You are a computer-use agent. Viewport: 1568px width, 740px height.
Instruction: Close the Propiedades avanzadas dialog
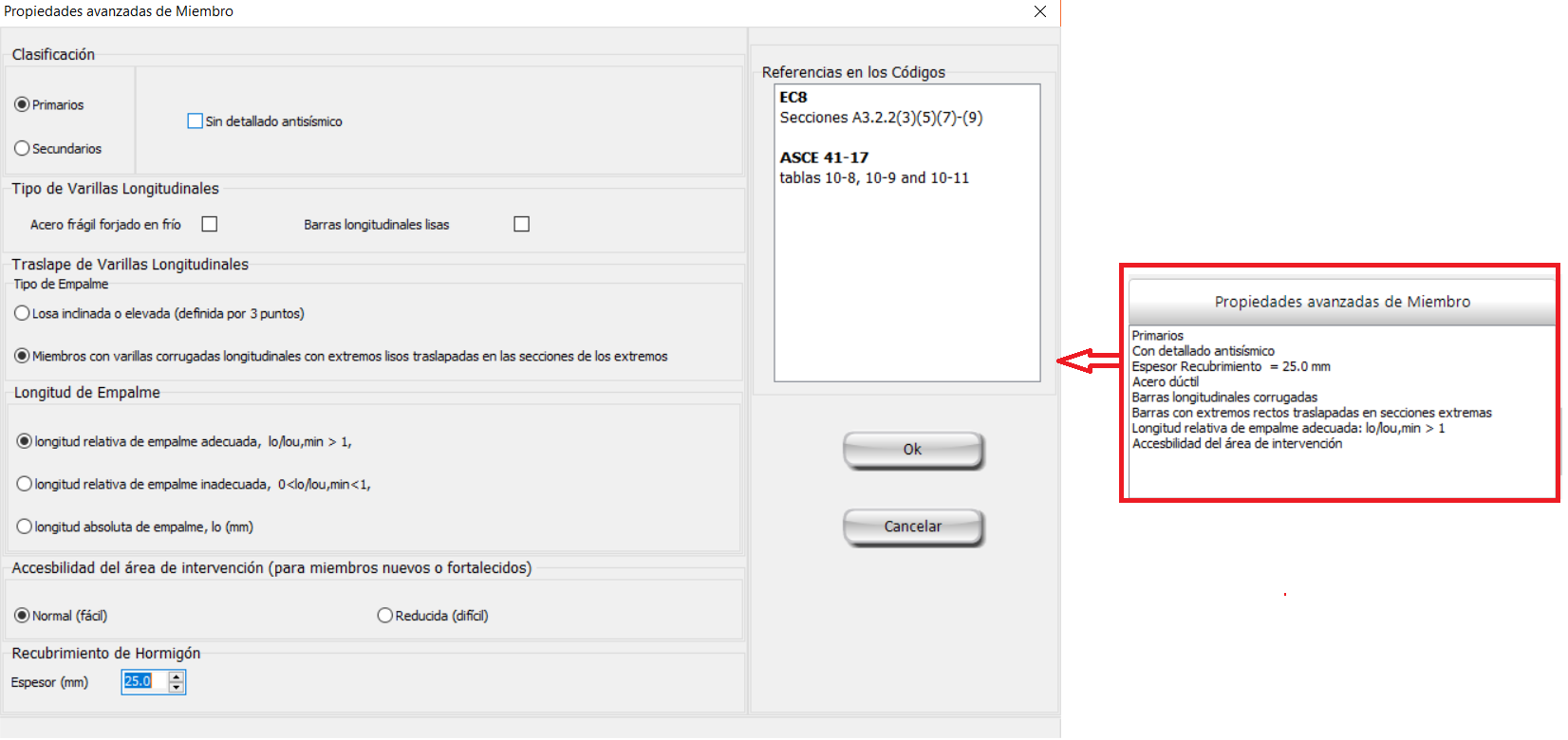click(x=1040, y=11)
